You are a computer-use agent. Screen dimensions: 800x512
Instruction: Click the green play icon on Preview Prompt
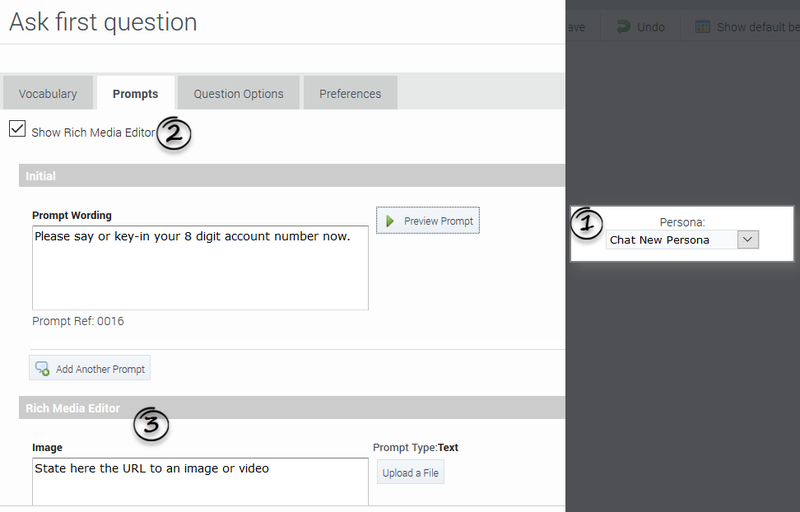tap(390, 220)
